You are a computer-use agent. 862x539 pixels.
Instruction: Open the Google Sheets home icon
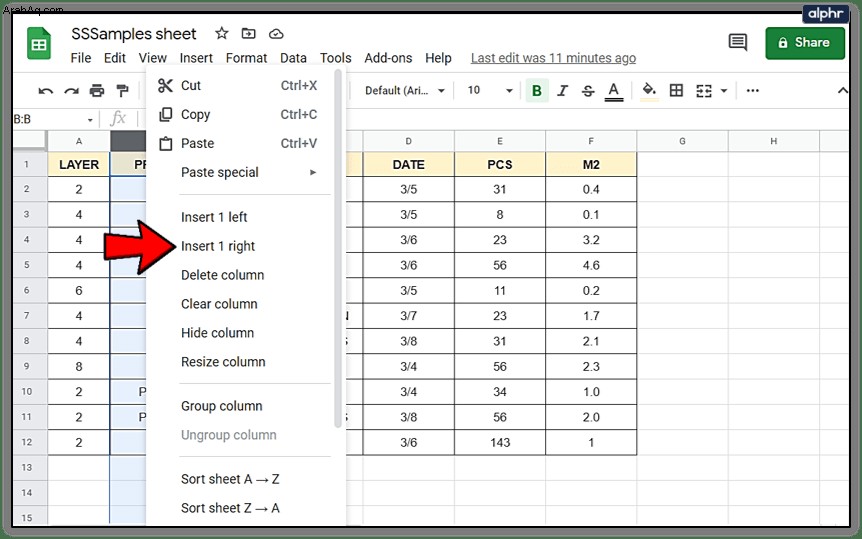click(x=38, y=43)
